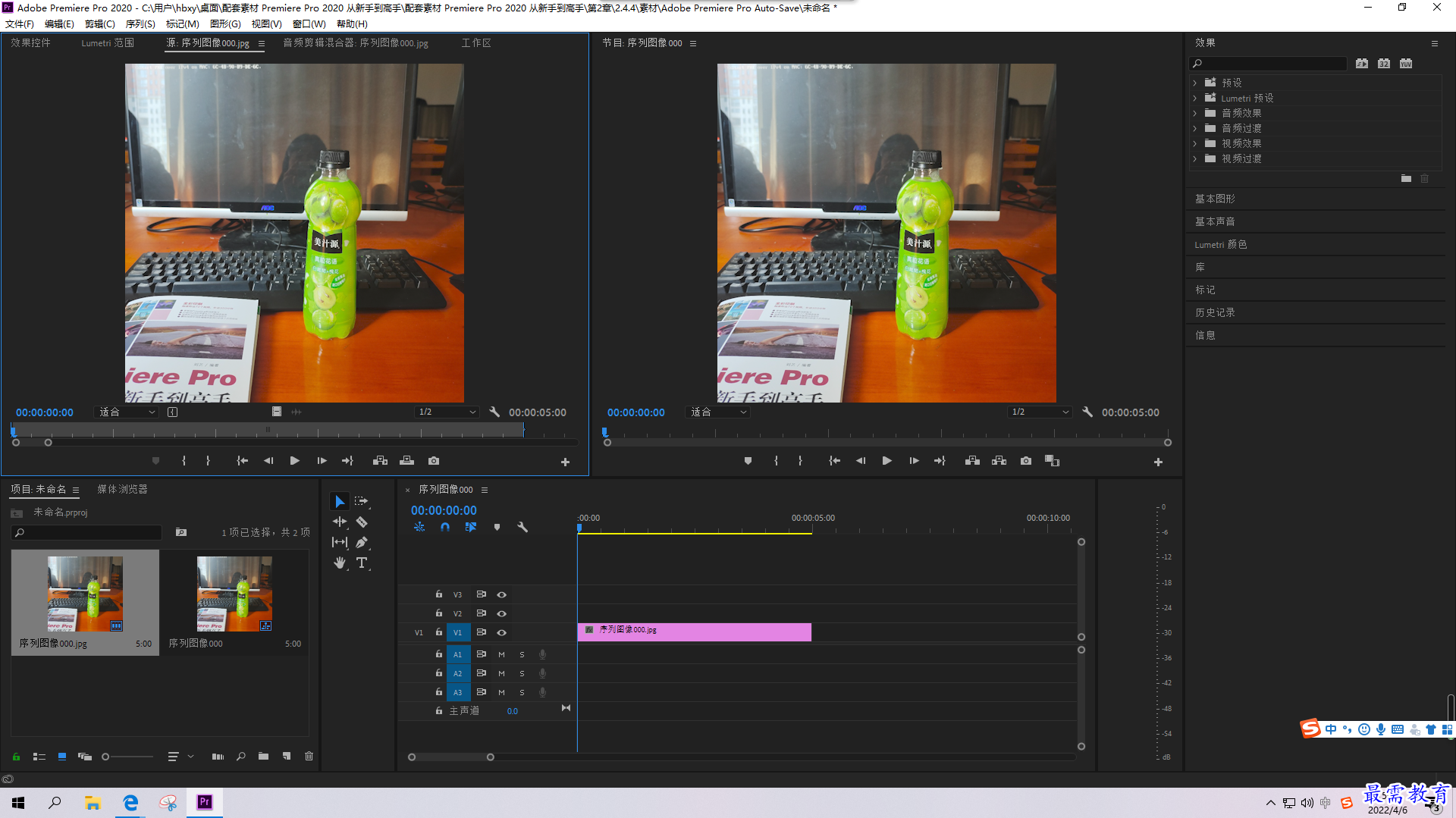
Task: Toggle lock on A3 track
Action: [438, 691]
